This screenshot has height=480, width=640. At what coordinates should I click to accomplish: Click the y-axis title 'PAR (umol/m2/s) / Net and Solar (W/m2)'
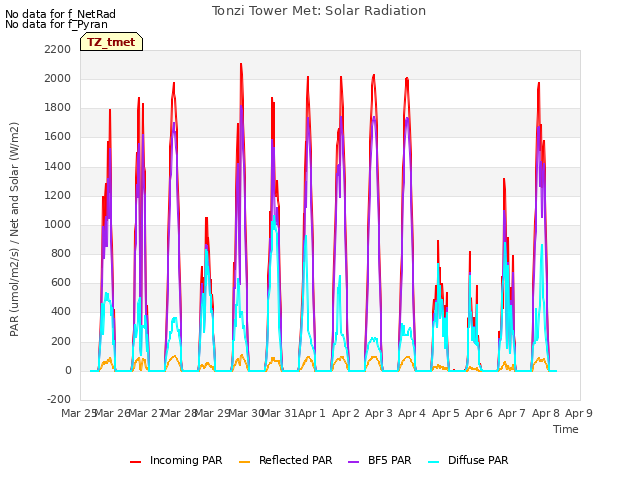(14, 229)
